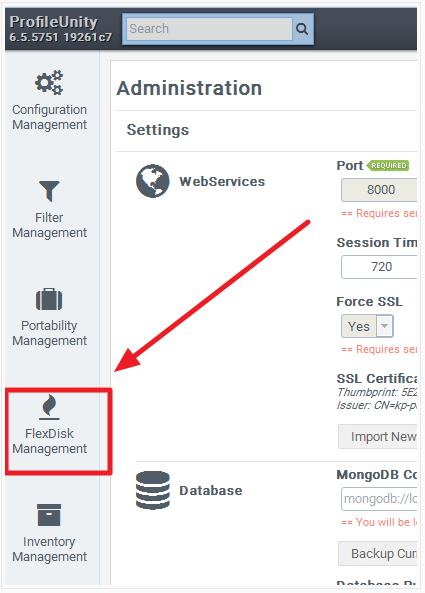
Task: Click the WebServices globe icon
Action: [153, 181]
